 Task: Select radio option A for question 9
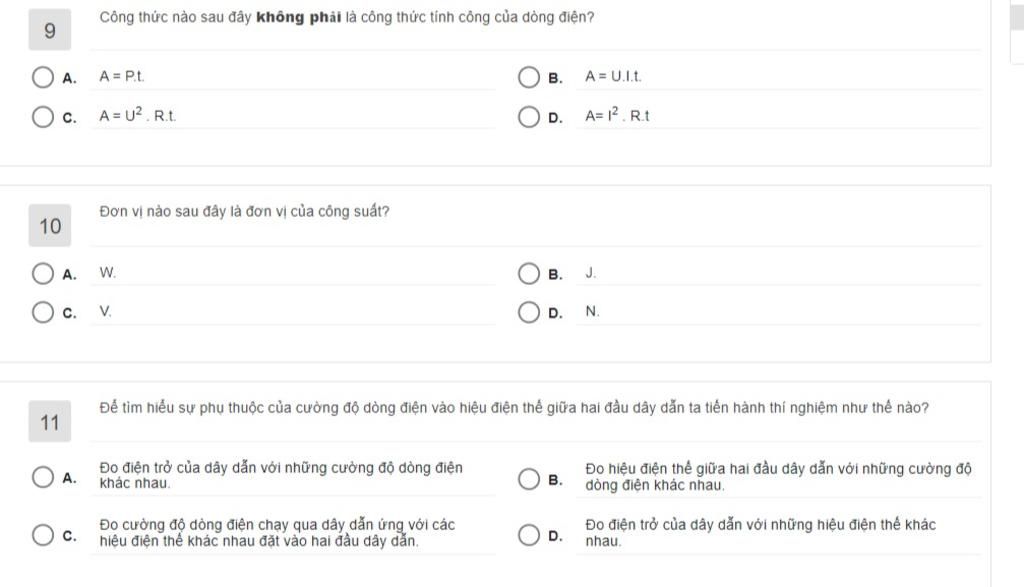pos(43,77)
